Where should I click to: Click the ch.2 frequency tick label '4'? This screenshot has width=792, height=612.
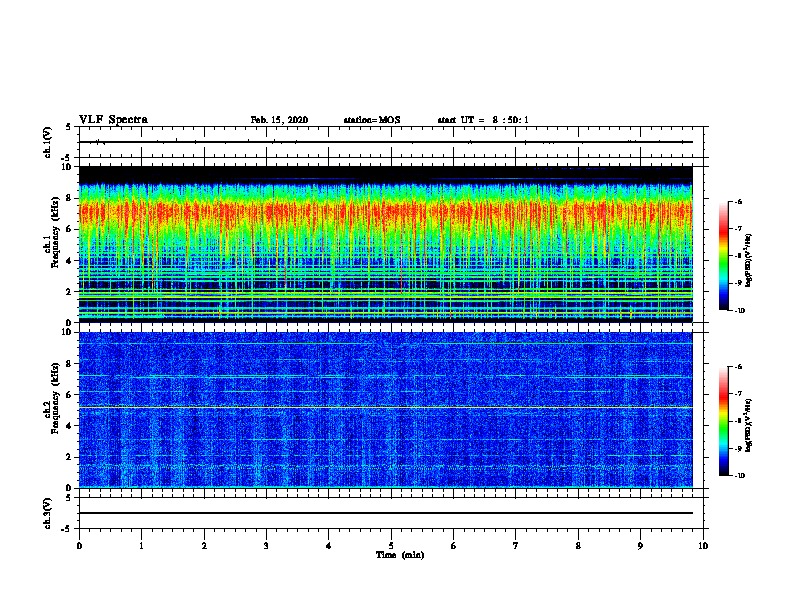point(70,426)
